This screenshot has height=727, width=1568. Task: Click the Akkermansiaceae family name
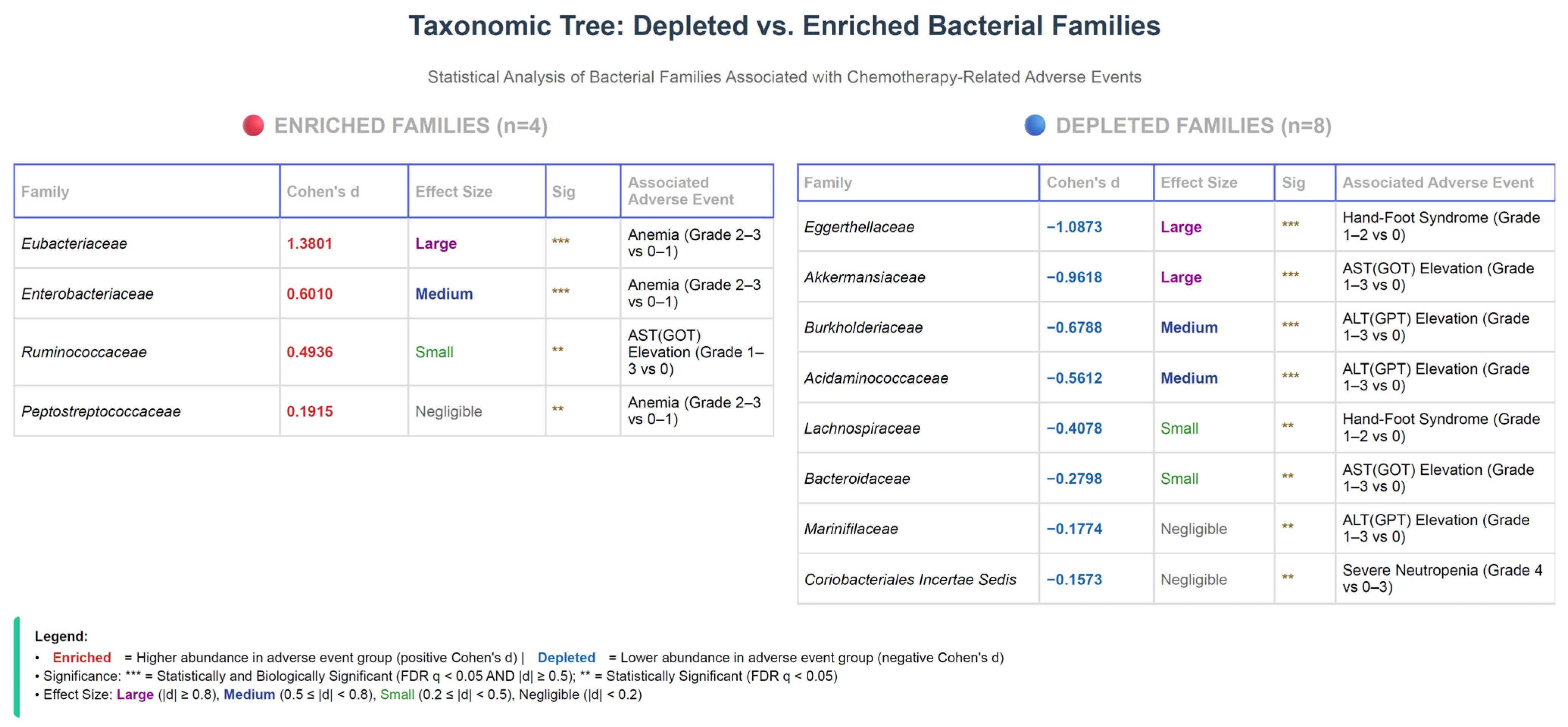click(x=864, y=277)
